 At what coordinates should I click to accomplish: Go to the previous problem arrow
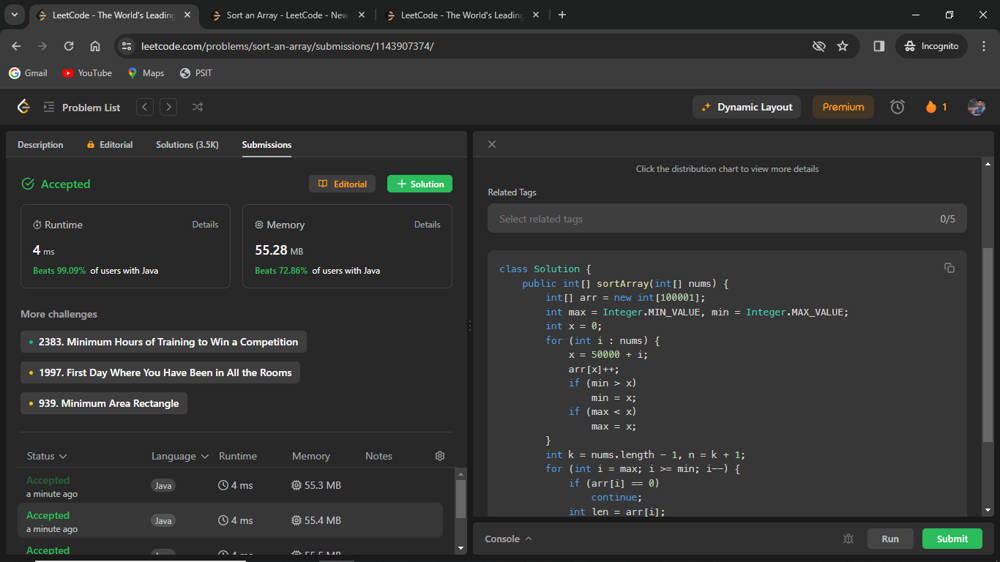145,107
